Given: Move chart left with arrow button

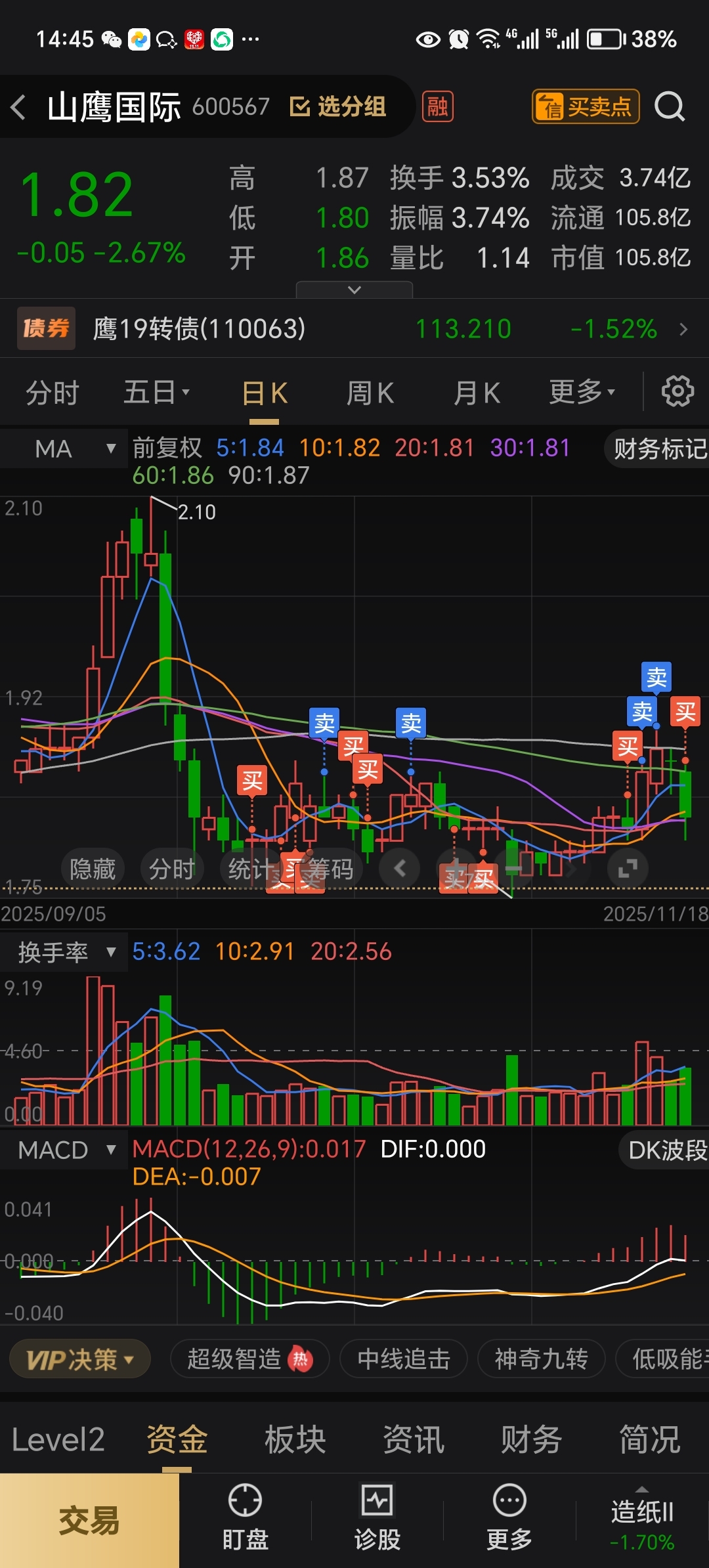Looking at the screenshot, I should (400, 868).
